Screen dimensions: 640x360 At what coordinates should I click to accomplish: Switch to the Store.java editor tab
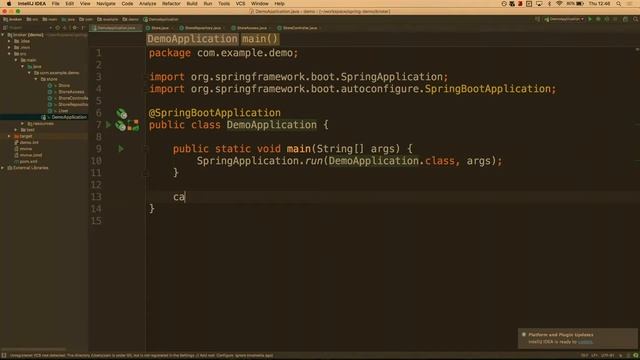159,28
